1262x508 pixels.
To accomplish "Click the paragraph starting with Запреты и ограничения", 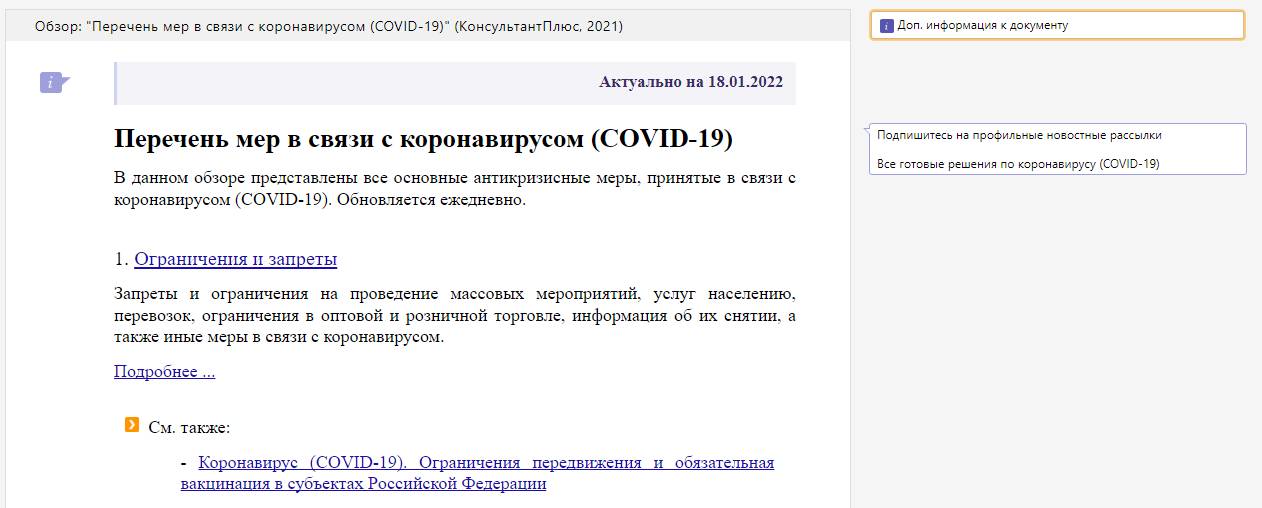I will 455,316.
